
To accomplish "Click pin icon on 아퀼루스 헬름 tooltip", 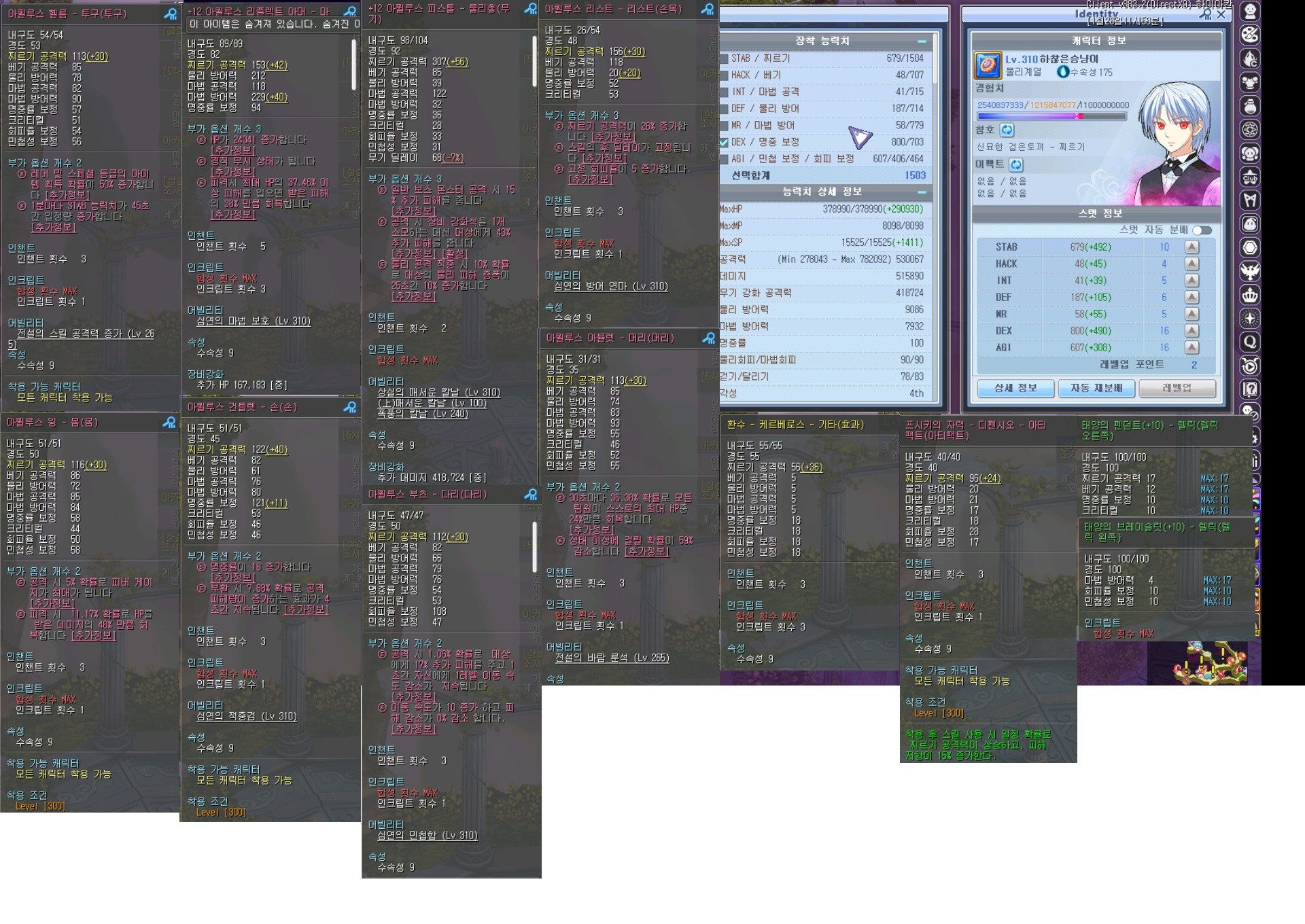I will pos(171,14).
